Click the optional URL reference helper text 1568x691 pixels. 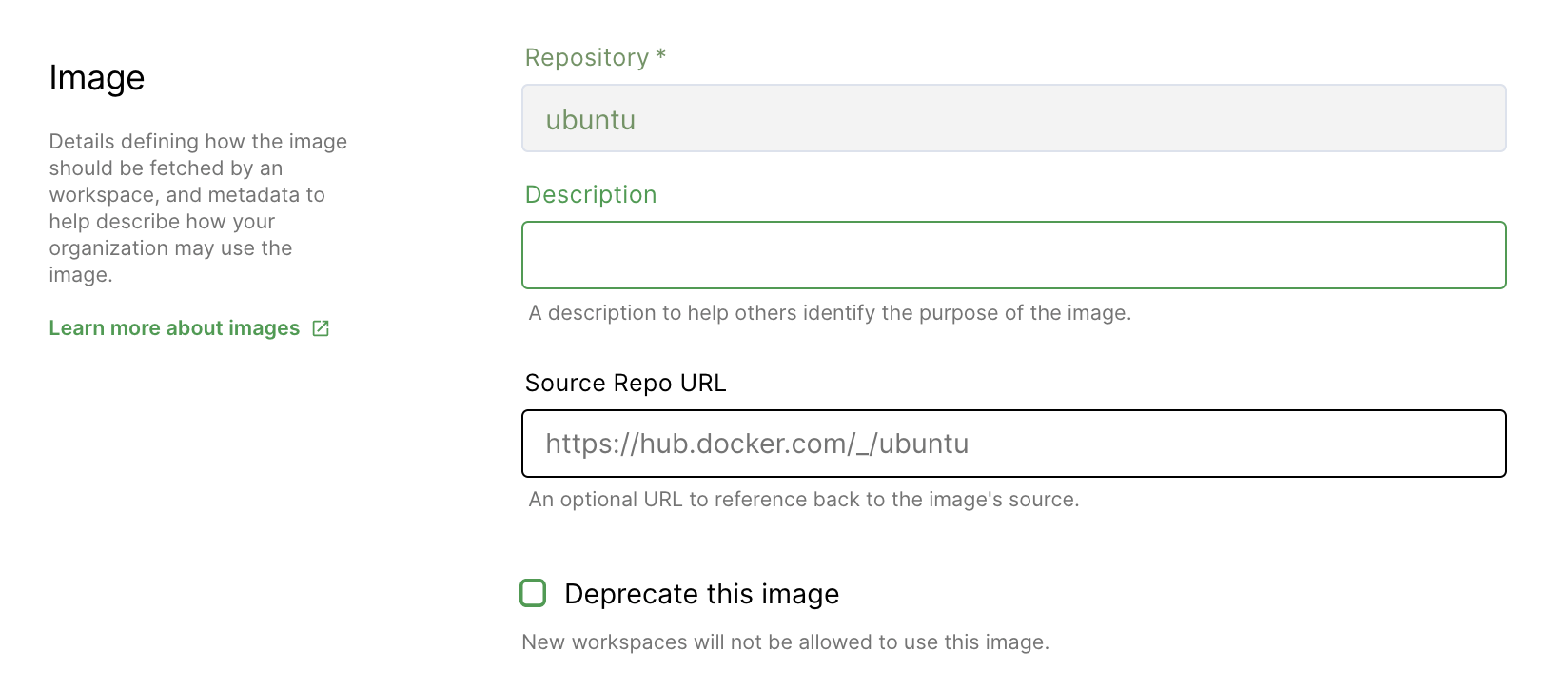804,499
